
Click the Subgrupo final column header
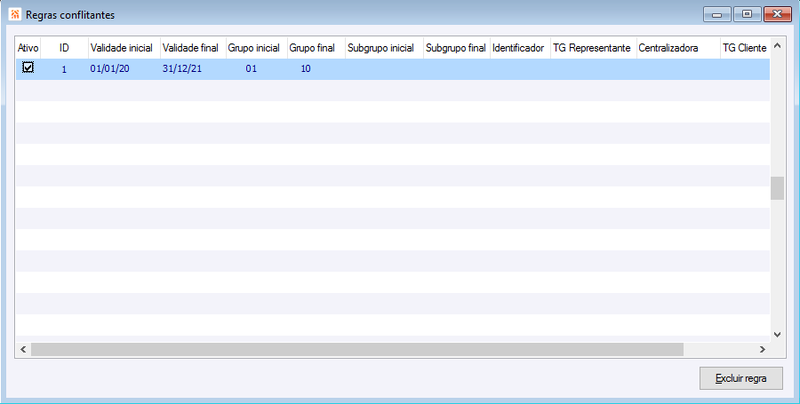[457, 48]
